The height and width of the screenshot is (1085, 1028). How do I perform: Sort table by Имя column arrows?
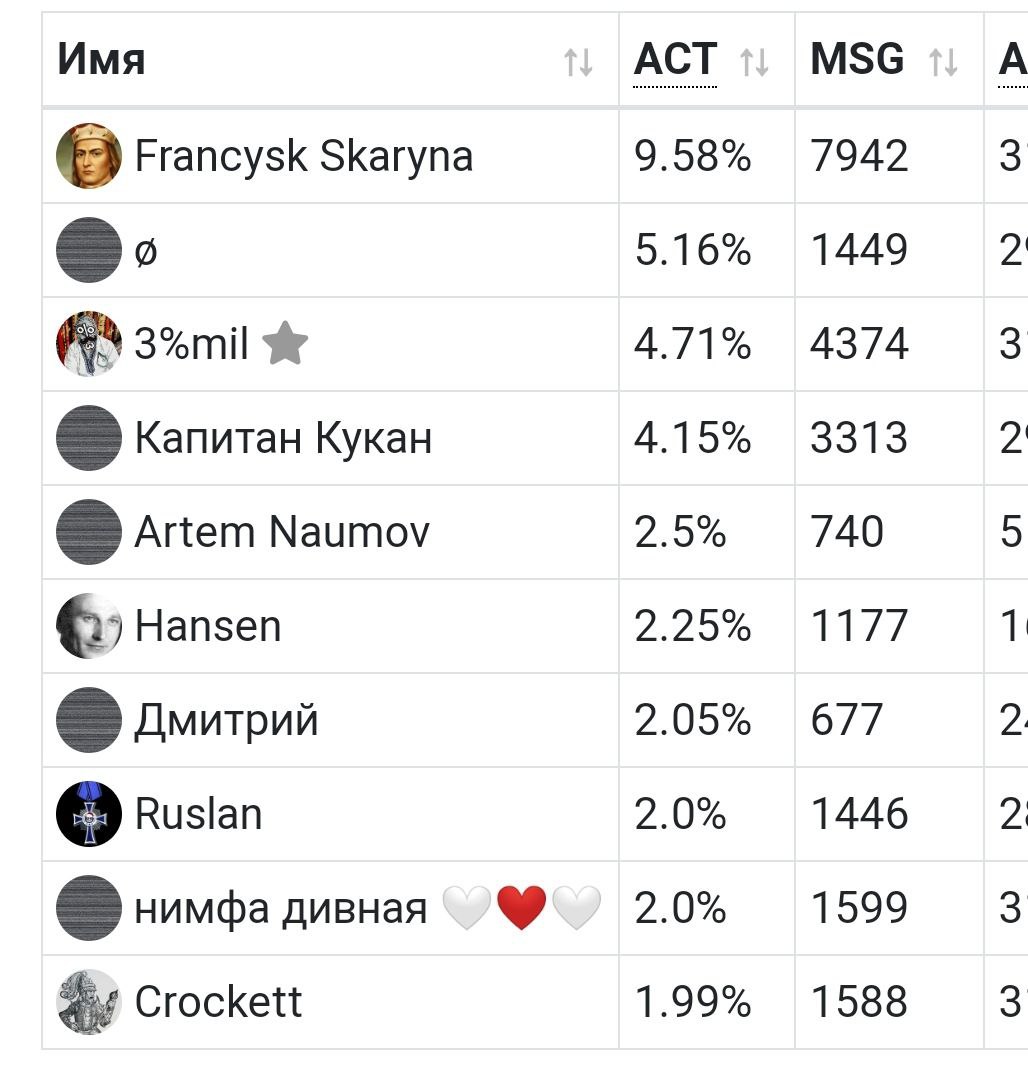pyautogui.click(x=578, y=62)
